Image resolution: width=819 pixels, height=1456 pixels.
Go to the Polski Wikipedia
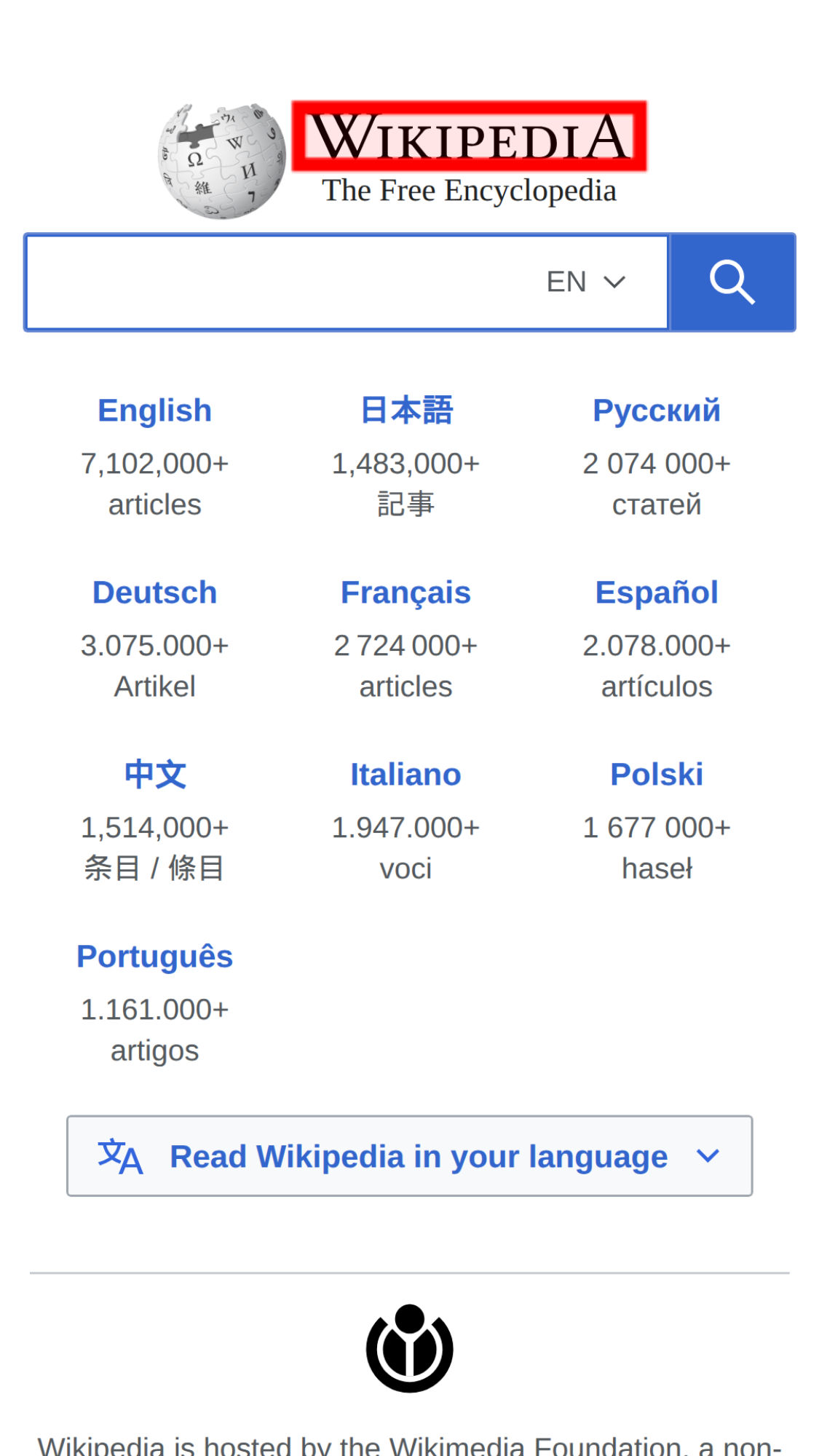656,775
